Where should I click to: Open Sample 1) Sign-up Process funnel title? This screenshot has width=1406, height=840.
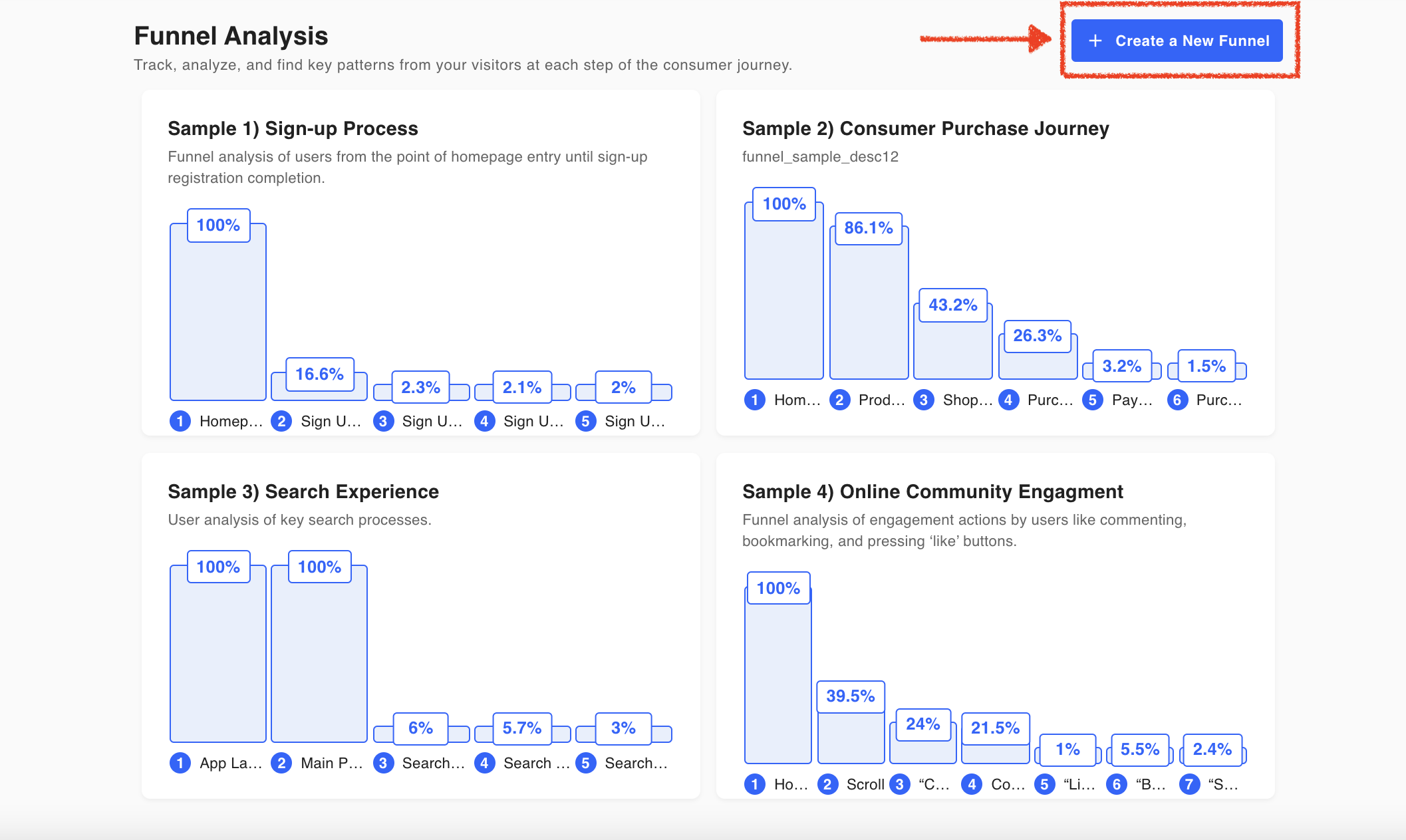tap(293, 128)
